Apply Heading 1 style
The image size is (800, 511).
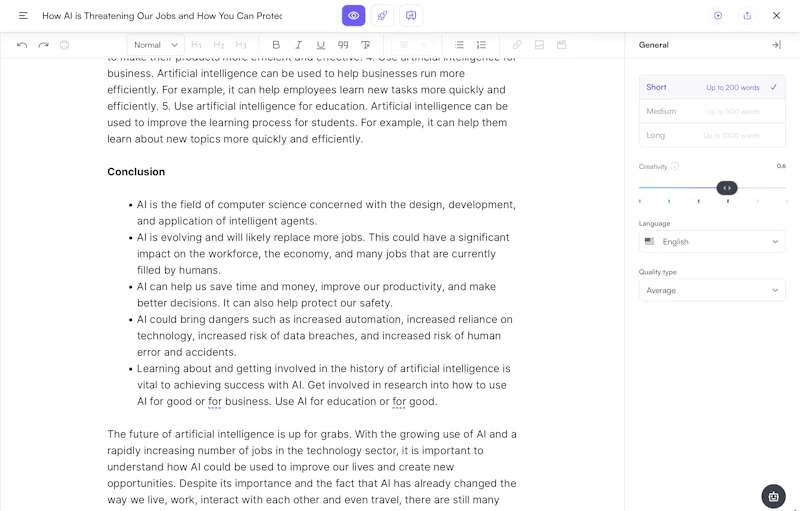pyautogui.click(x=196, y=45)
